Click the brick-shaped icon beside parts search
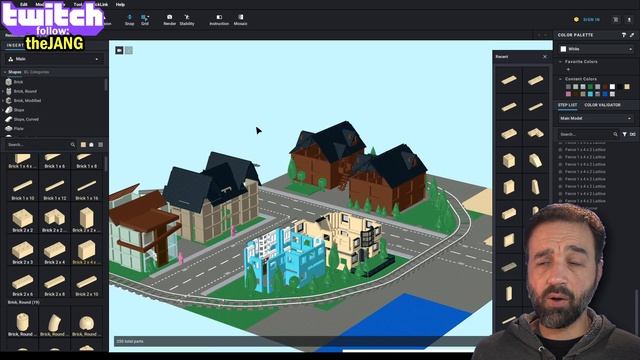 click(91, 144)
